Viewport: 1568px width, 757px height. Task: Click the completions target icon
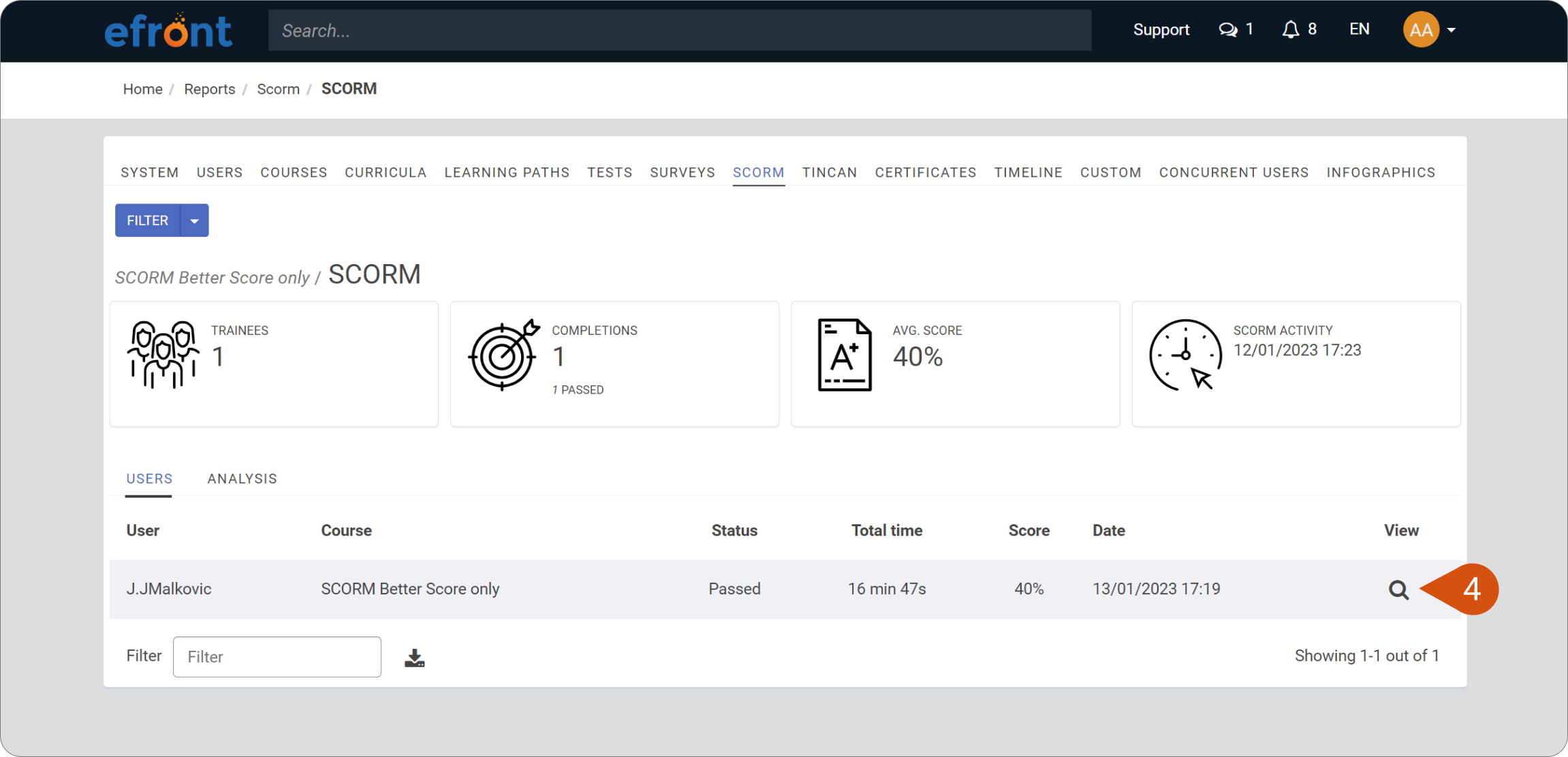[504, 355]
